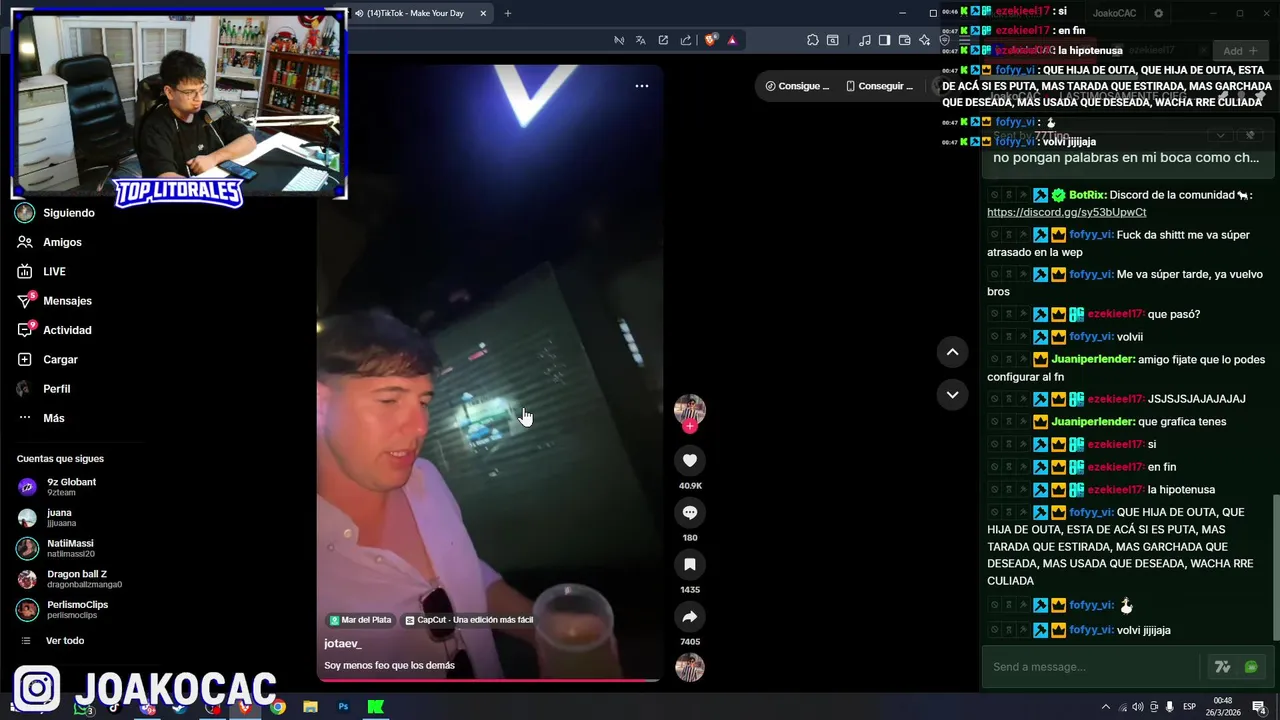Click the share page icon in address bar
Viewport: 1280px width, 720px height.
click(x=685, y=40)
